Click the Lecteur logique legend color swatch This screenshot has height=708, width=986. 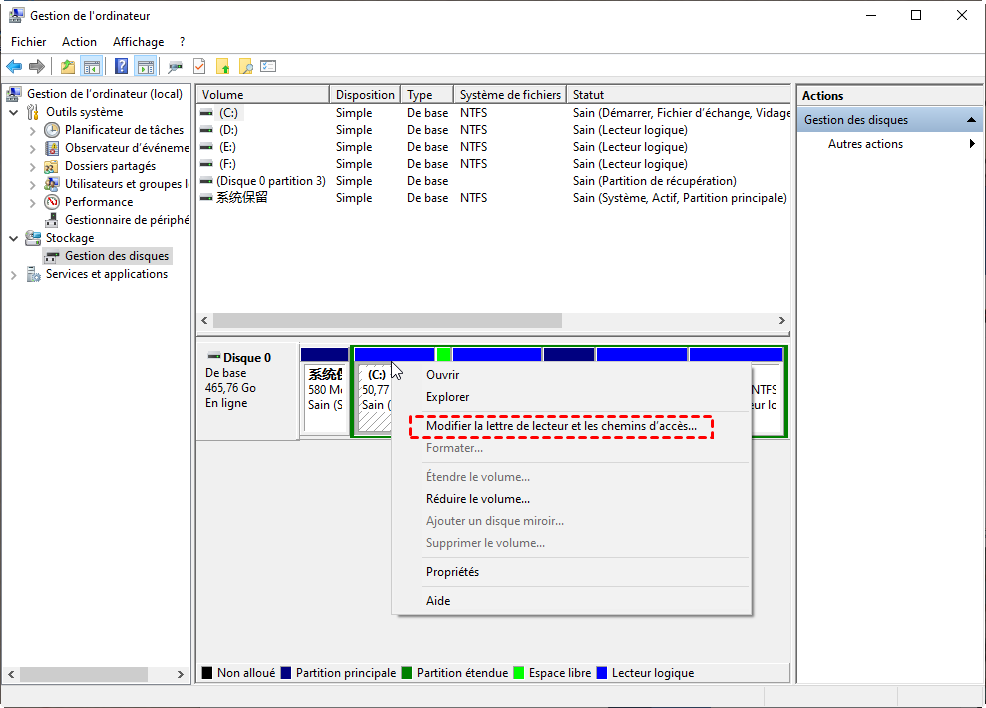pyautogui.click(x=602, y=673)
